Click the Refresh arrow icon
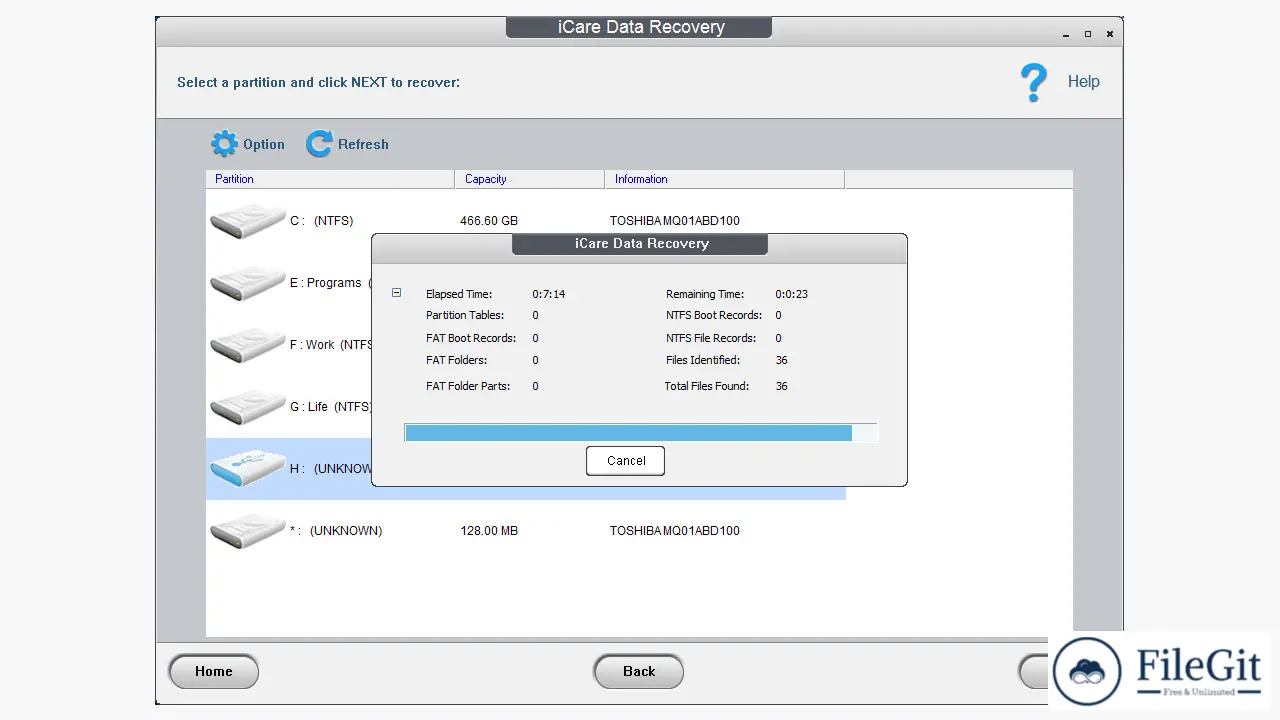This screenshot has height=720, width=1280. click(319, 144)
